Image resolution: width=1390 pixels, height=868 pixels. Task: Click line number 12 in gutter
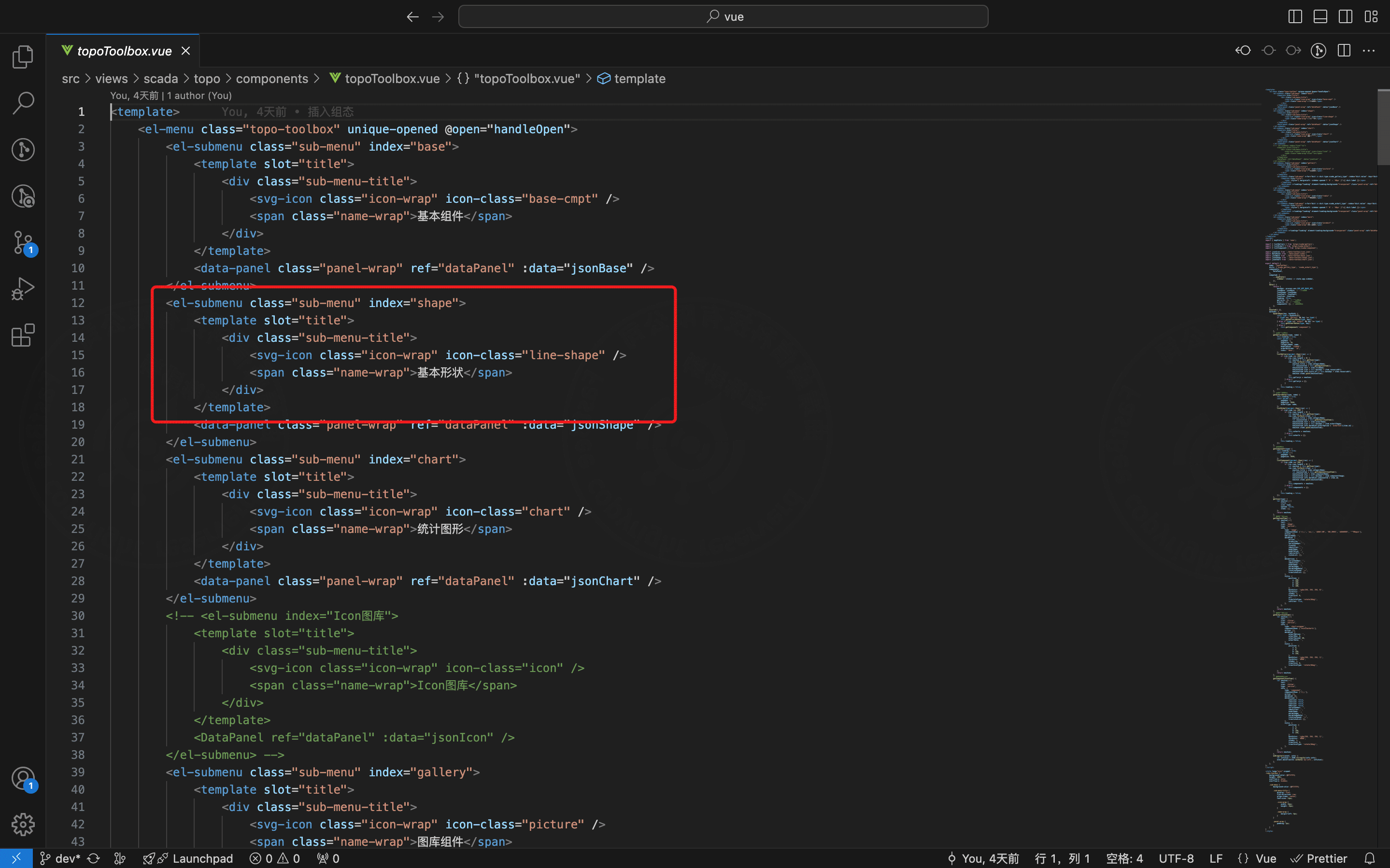[x=77, y=303]
